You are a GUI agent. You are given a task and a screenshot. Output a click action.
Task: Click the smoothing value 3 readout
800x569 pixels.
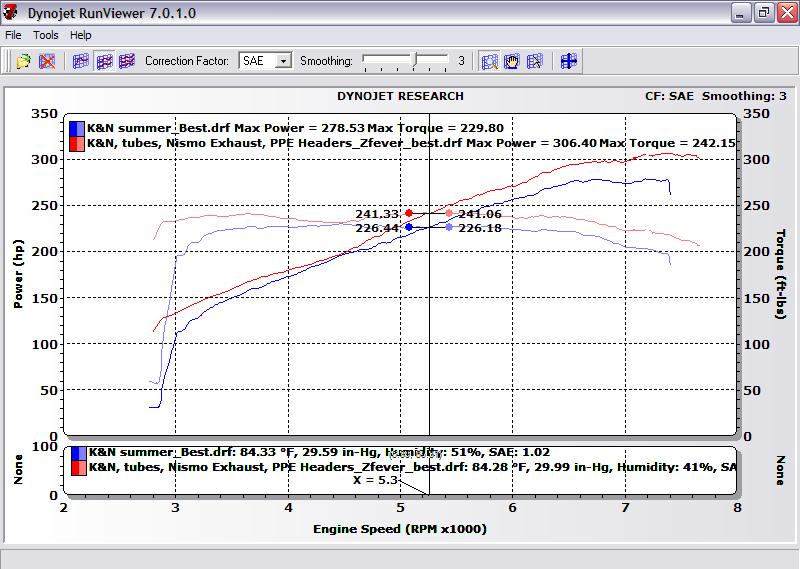pyautogui.click(x=461, y=61)
